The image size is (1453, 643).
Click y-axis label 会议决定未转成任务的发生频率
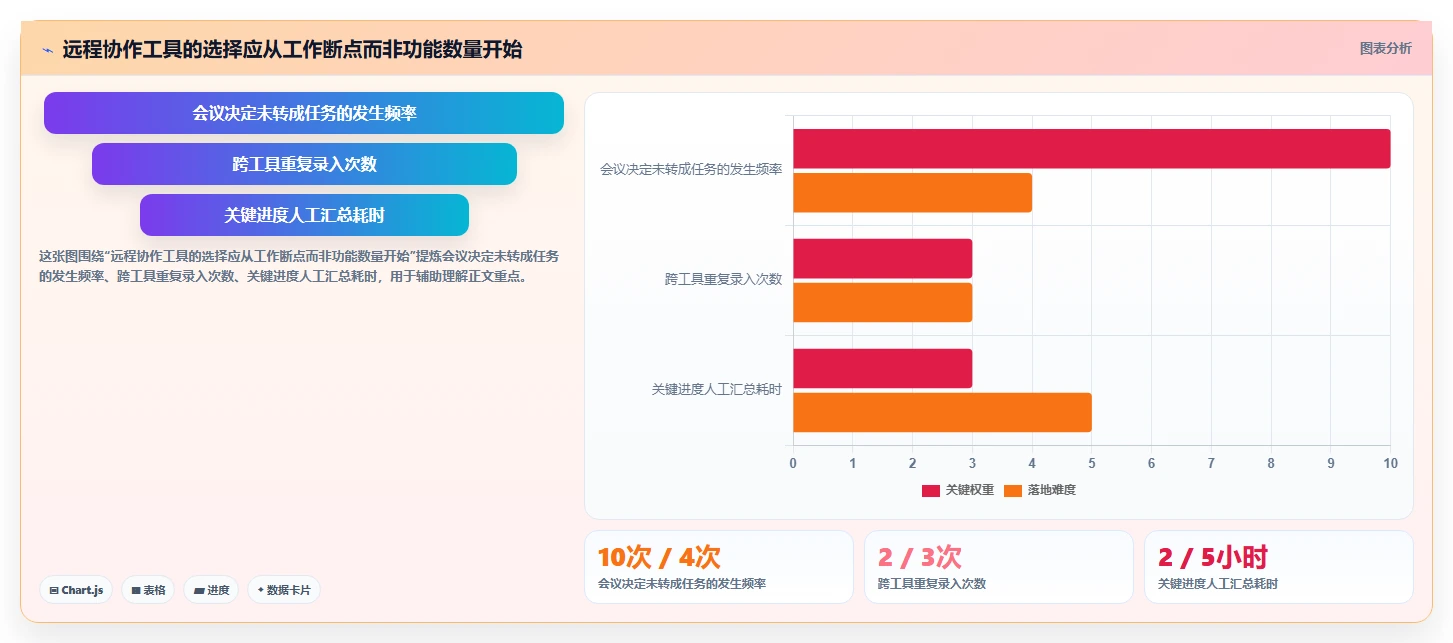coord(691,170)
